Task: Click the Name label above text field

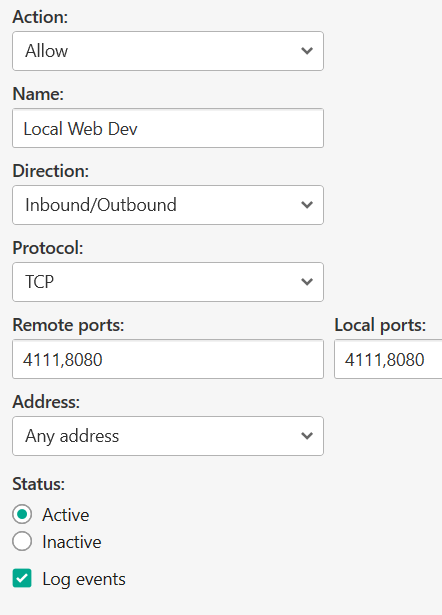Action: pos(38,94)
